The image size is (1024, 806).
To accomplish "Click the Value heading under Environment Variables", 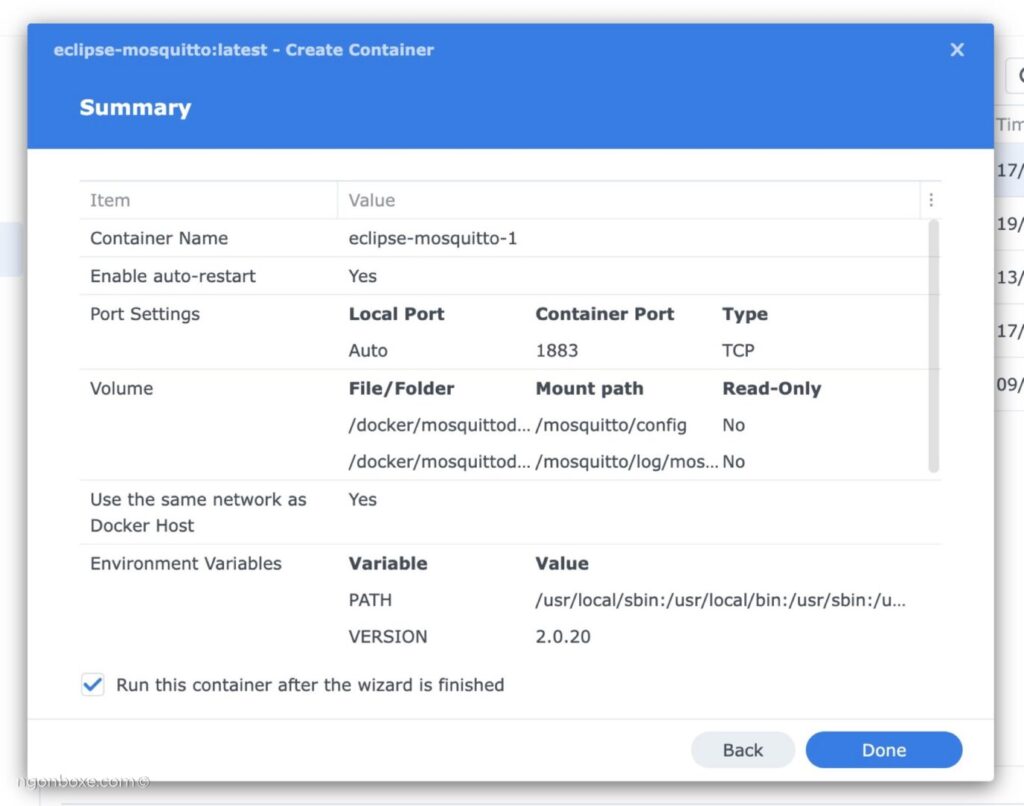I will (x=562, y=564).
